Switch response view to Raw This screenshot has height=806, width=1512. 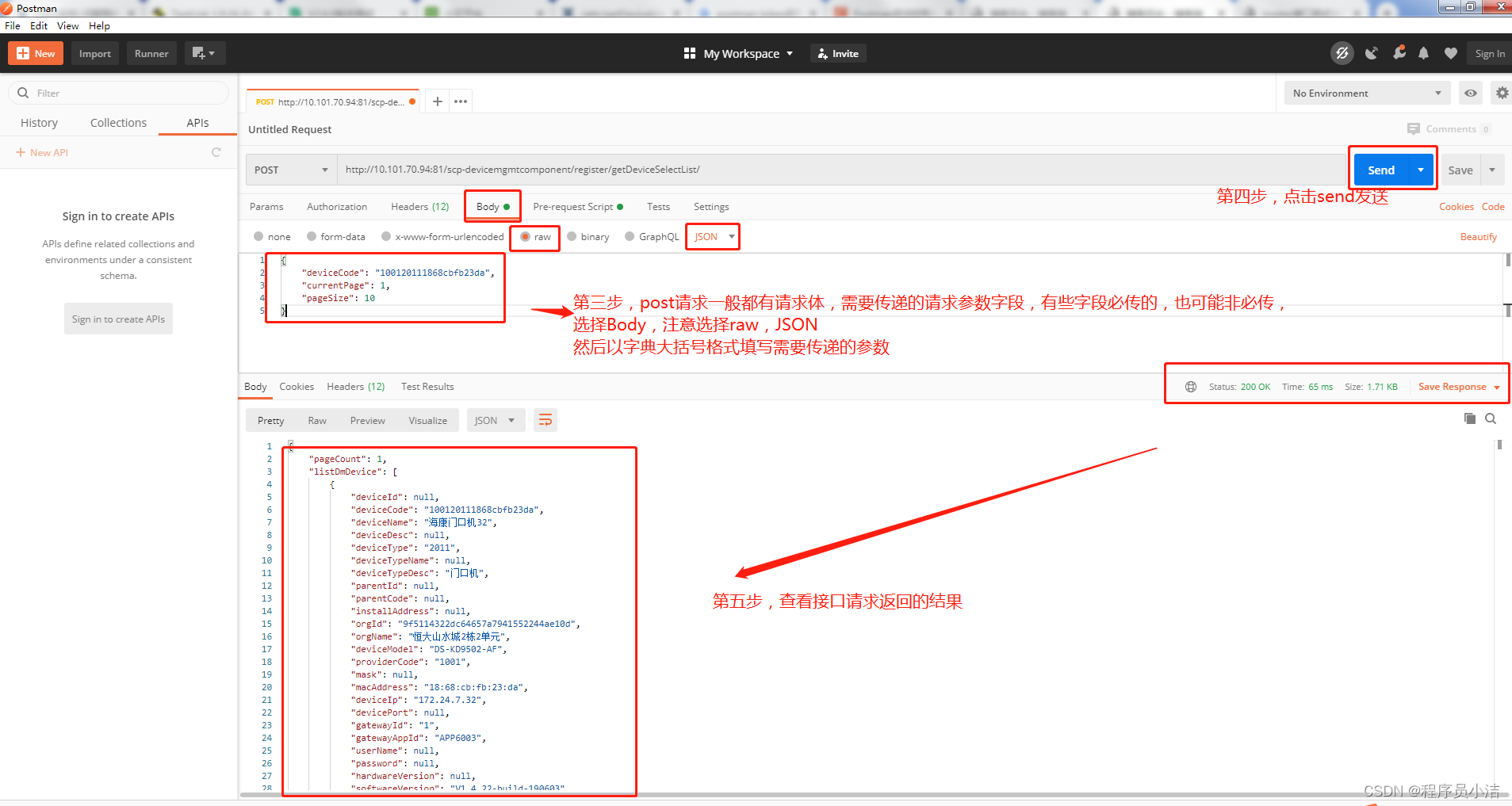[317, 420]
